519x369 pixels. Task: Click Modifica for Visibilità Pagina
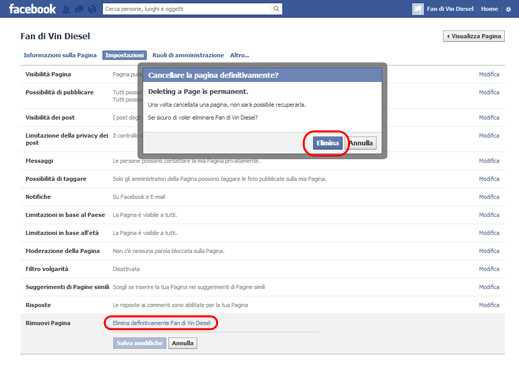(x=489, y=74)
